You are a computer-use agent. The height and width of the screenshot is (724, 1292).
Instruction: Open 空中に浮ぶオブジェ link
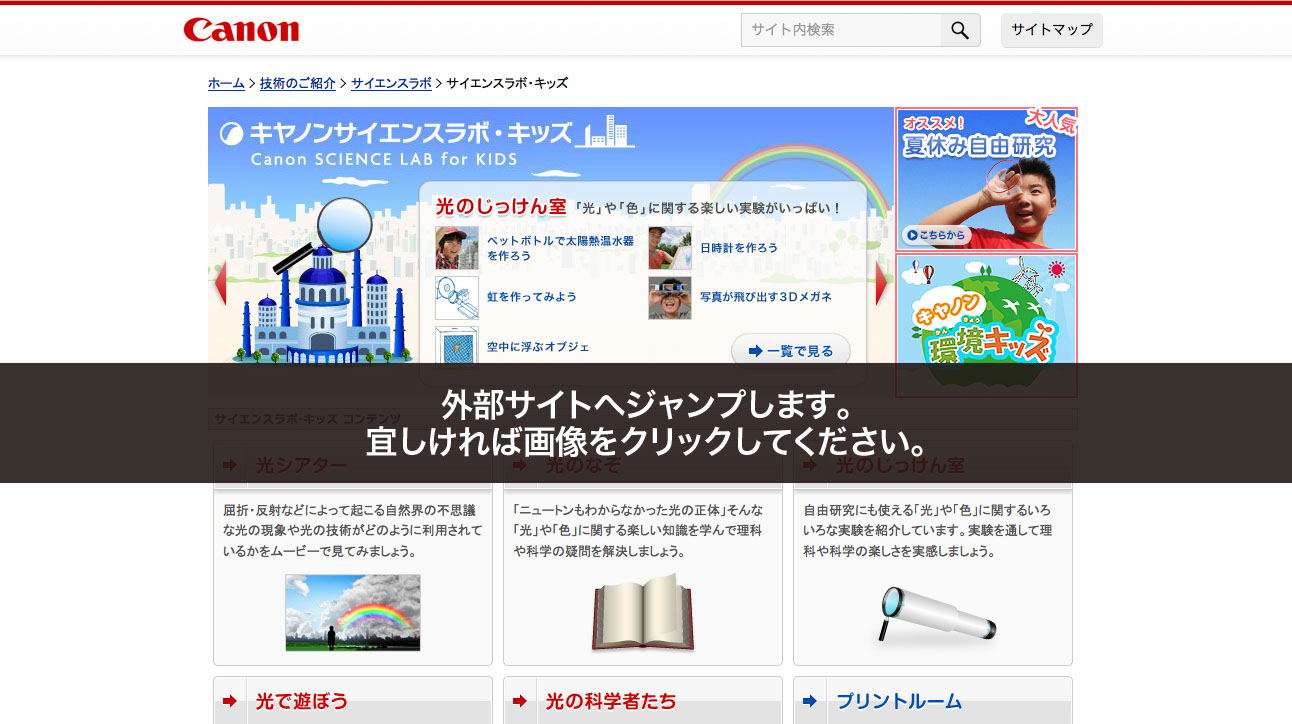click(538, 347)
